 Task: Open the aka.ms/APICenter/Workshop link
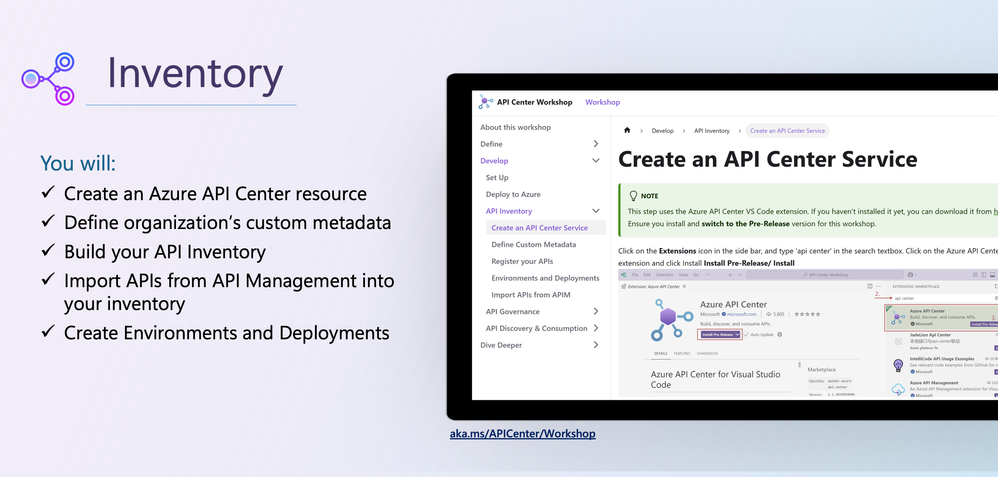[x=523, y=434]
